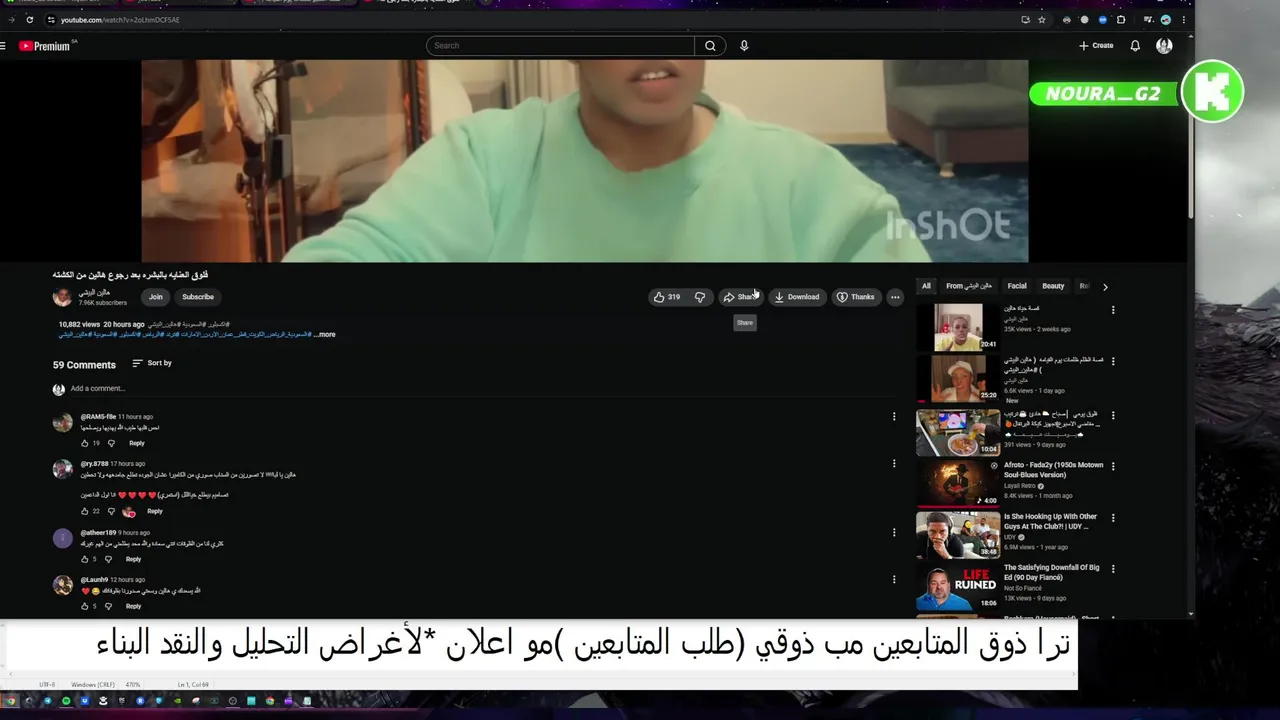Image resolution: width=1280 pixels, height=720 pixels.
Task: Start voice search with the microphone
Action: [x=744, y=46]
